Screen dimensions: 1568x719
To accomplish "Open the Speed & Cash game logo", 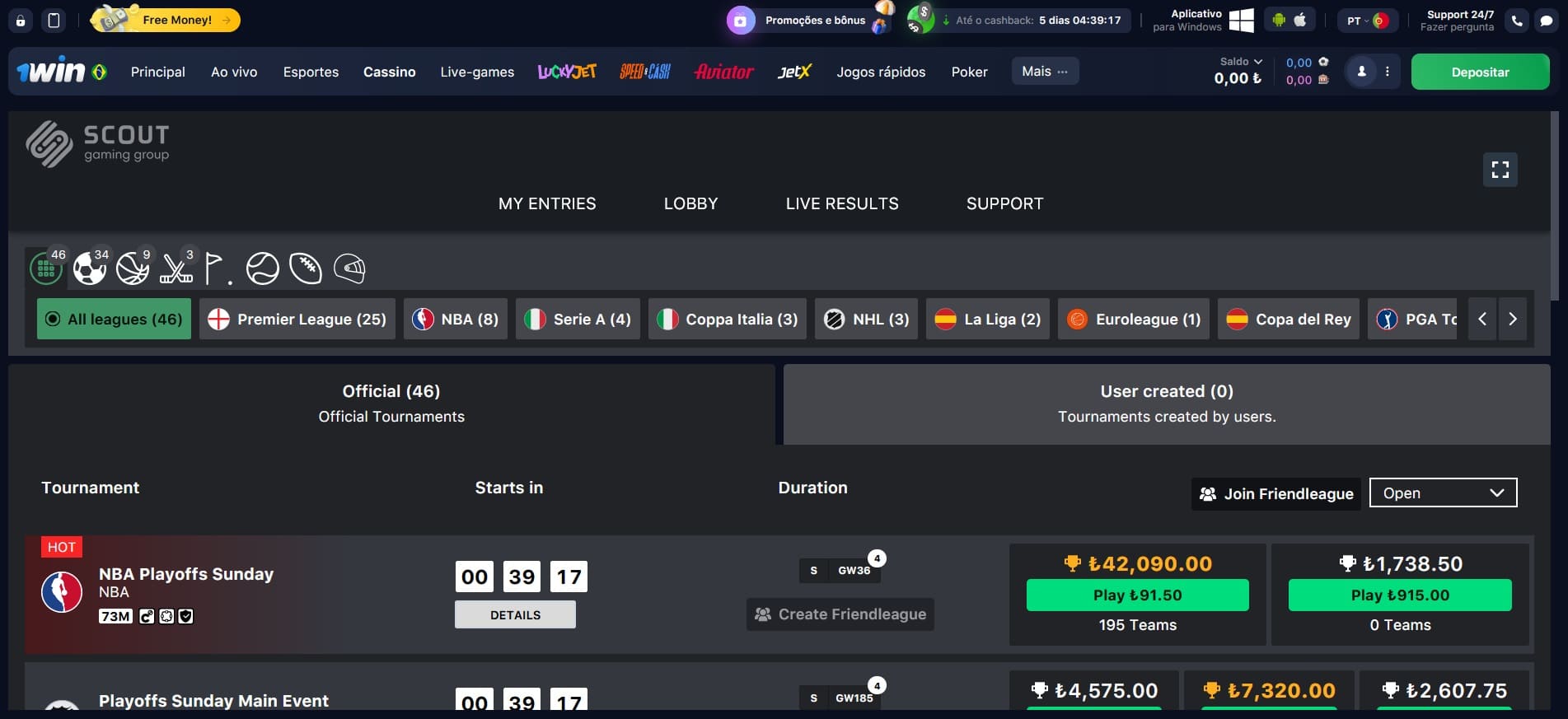I will coord(645,72).
